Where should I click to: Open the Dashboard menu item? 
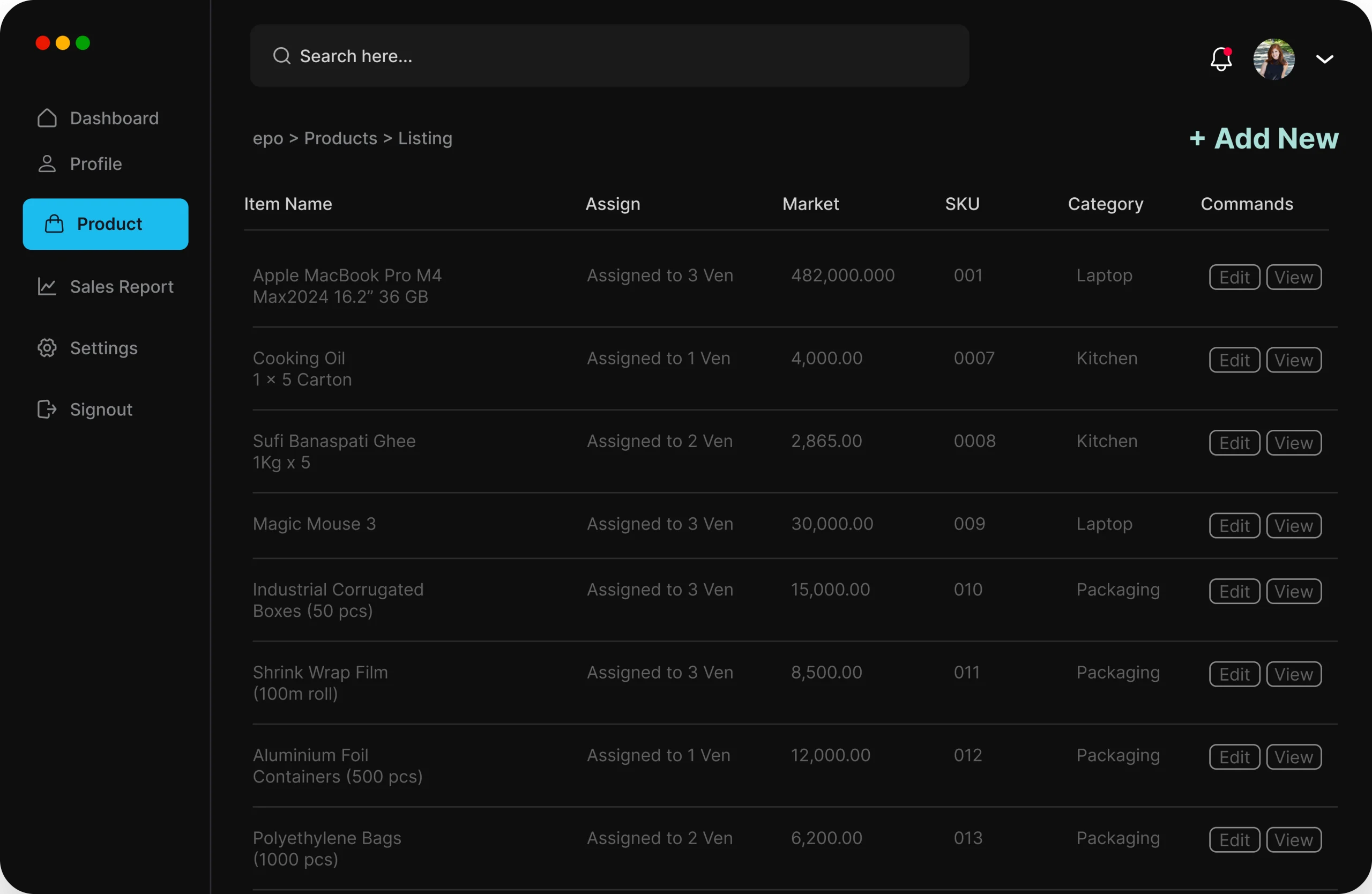tap(114, 118)
